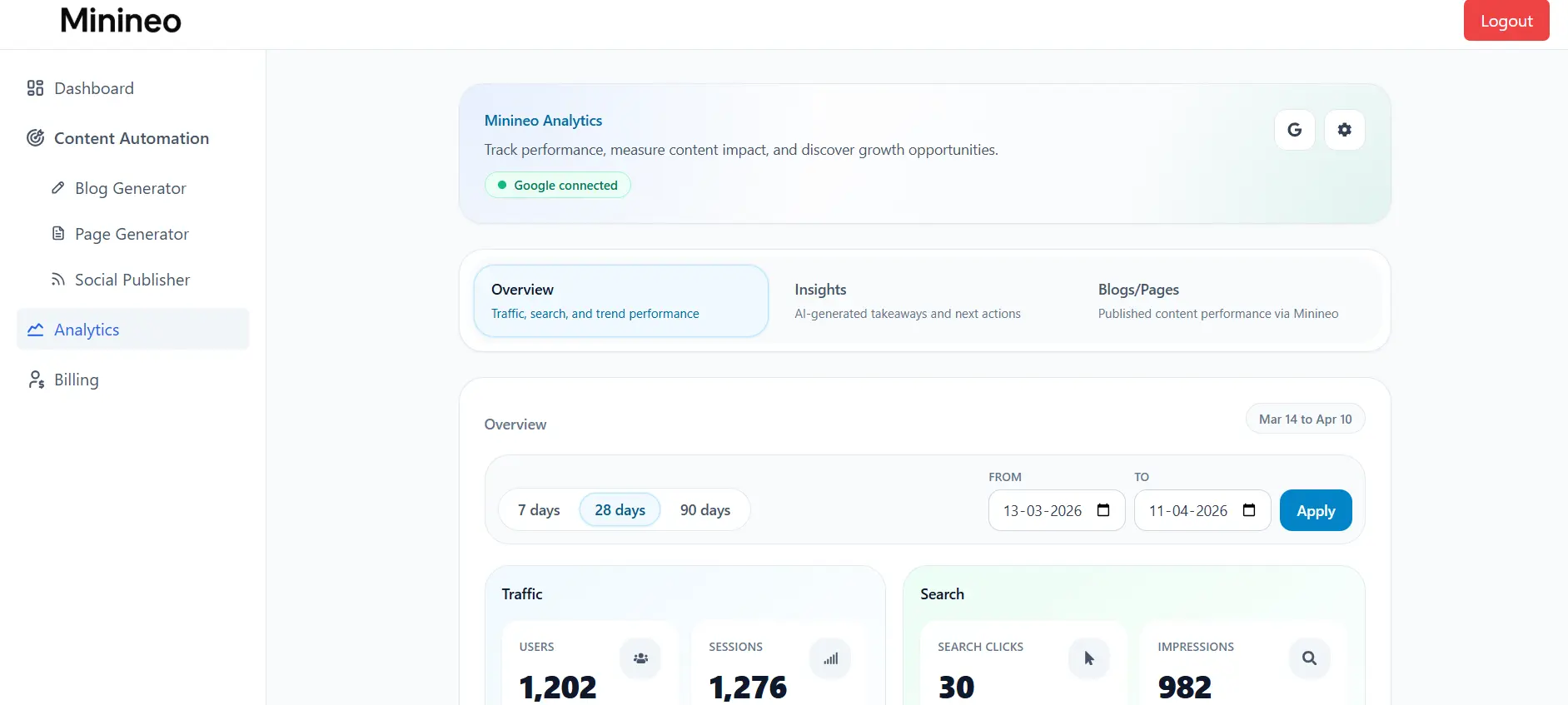Select the 28 days range option

(620, 510)
